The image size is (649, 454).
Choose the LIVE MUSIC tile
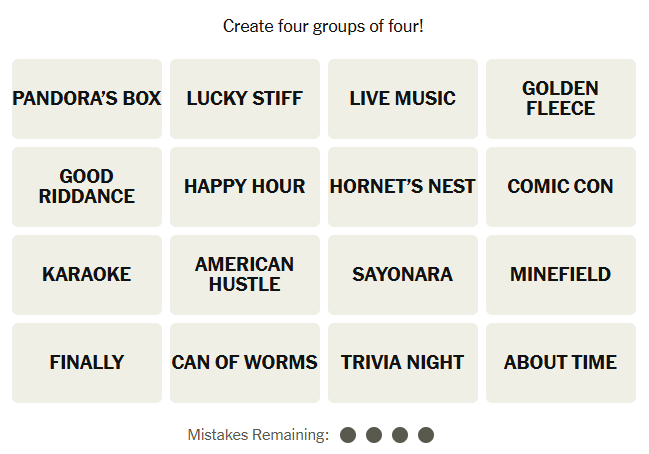403,99
